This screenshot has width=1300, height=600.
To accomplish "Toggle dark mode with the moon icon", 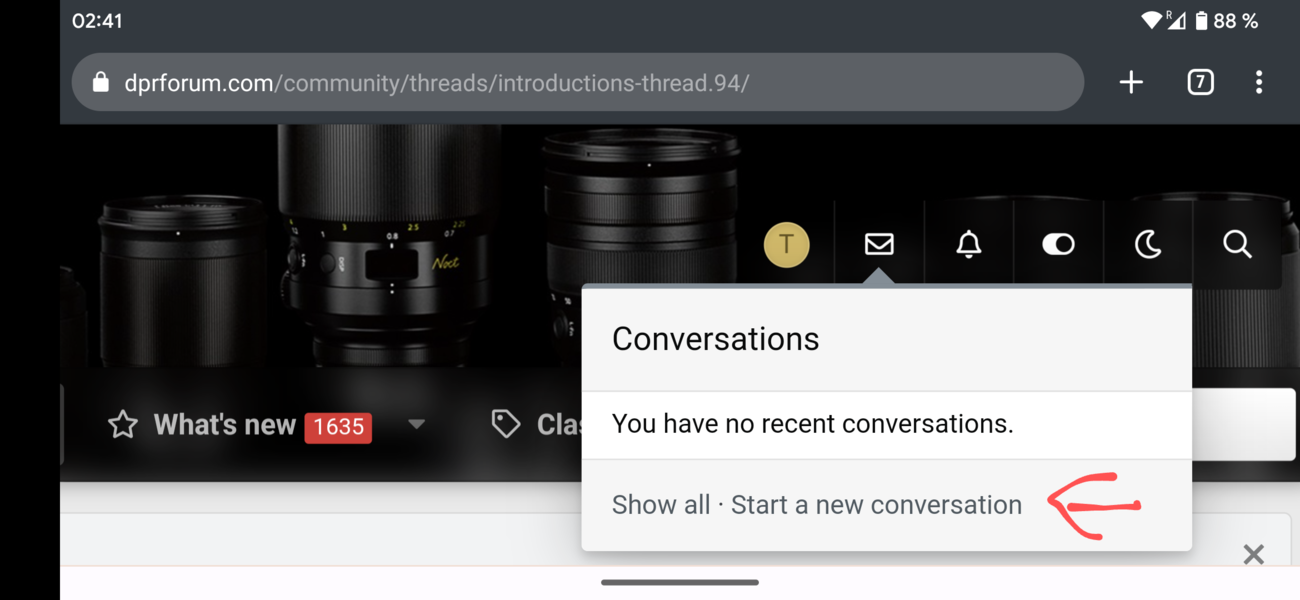I will click(x=1148, y=243).
